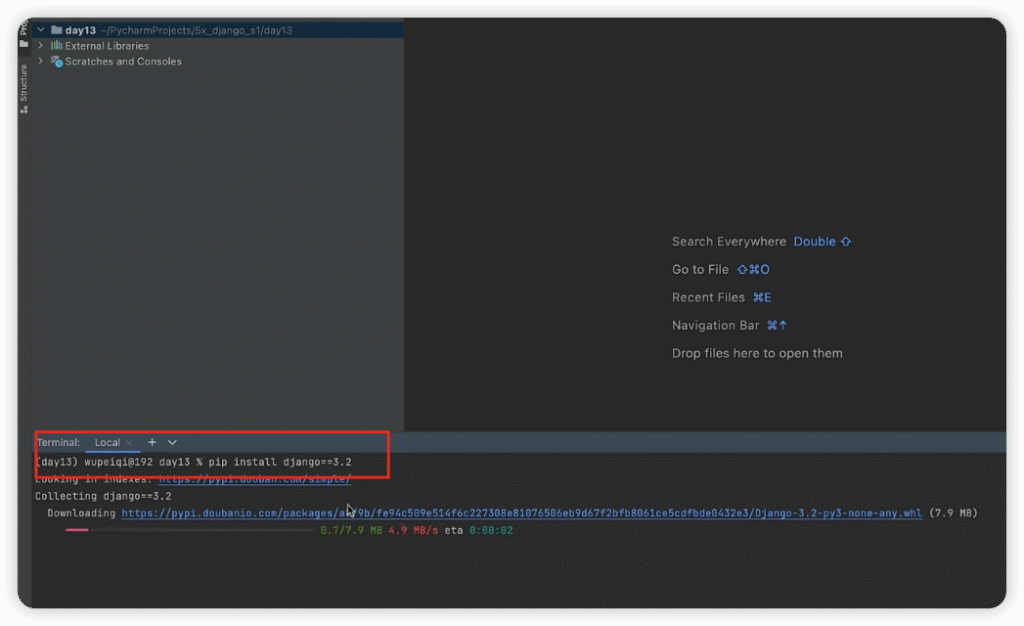Collapse the day13 project root
Screen dimensions: 1024x626
click(x=41, y=30)
